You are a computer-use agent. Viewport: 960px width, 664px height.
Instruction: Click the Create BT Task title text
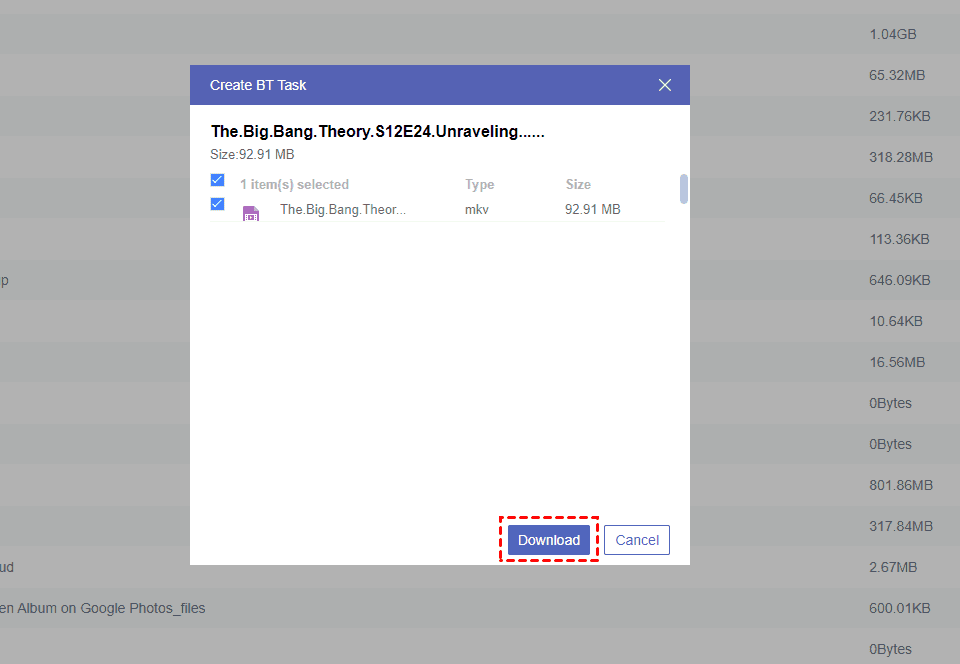point(258,85)
